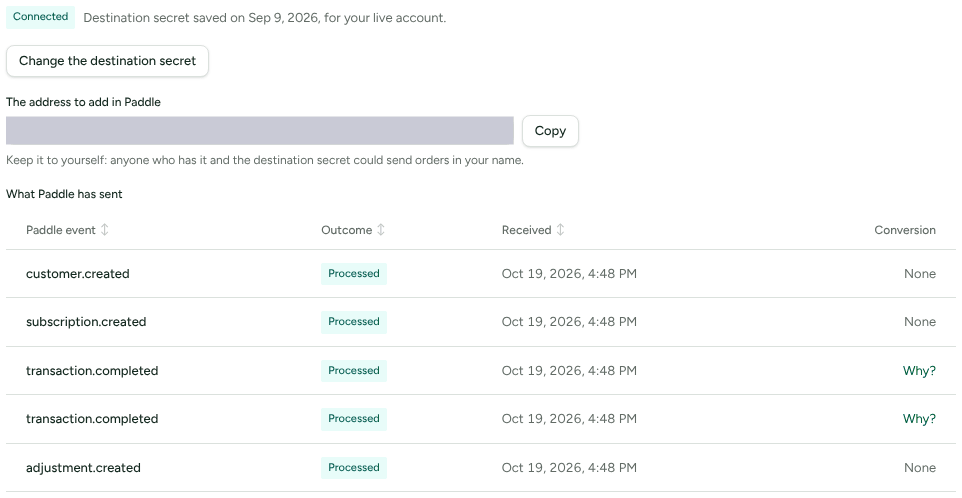The image size is (962, 498).
Task: Sort by Outcome column icon
Action: click(380, 230)
